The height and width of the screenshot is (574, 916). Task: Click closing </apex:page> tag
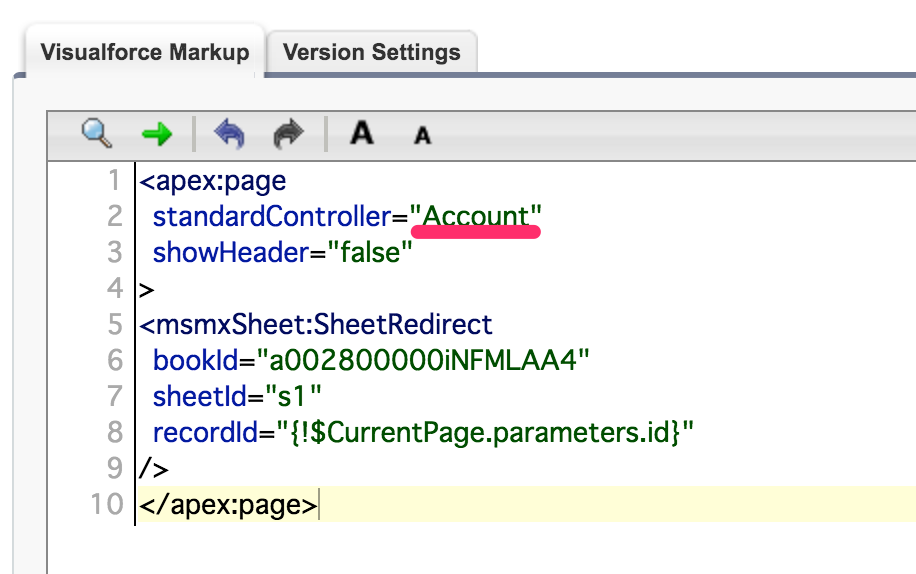(228, 505)
